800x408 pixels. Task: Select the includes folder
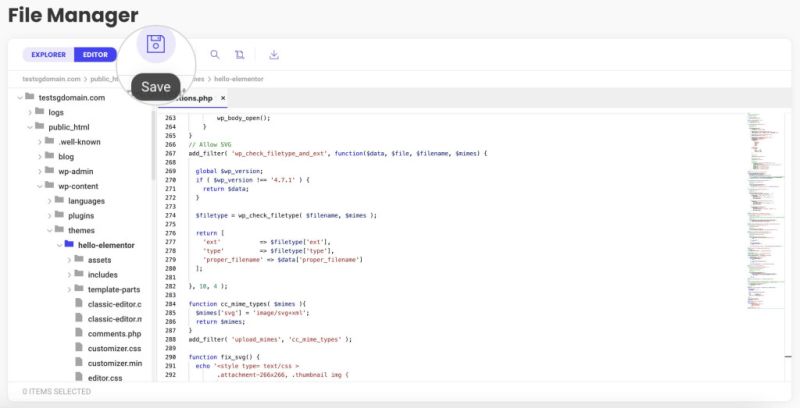click(x=103, y=275)
